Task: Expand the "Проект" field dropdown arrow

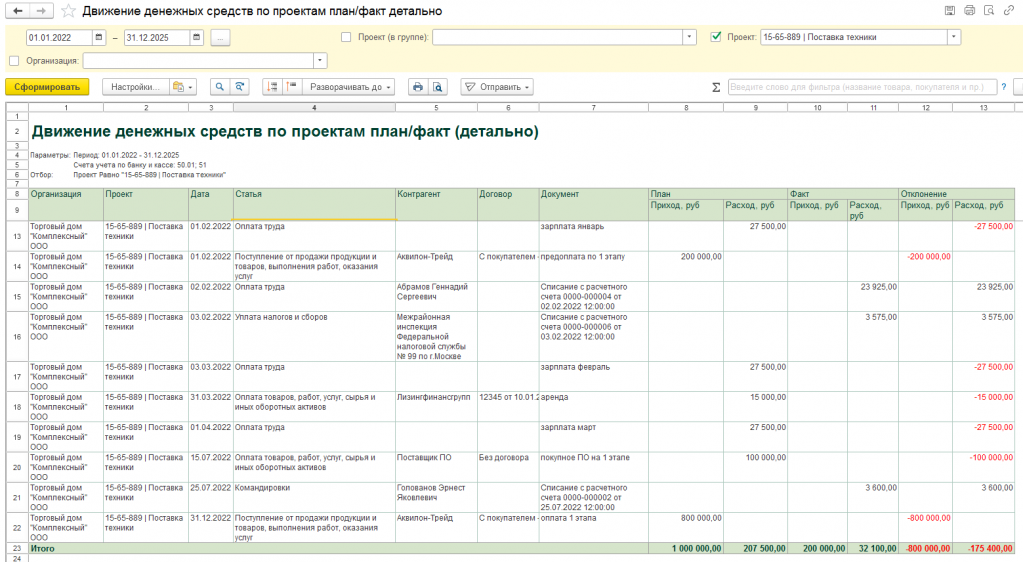Action: click(954, 37)
